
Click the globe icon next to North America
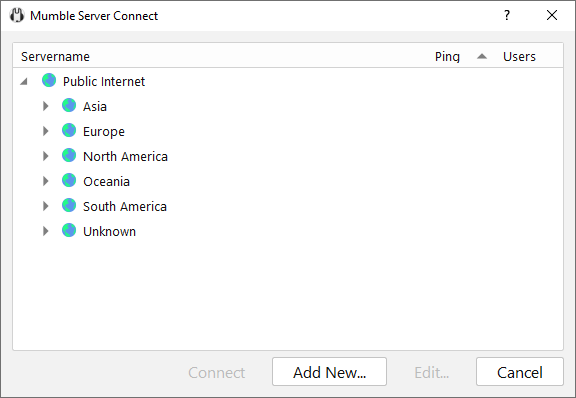click(x=69, y=155)
